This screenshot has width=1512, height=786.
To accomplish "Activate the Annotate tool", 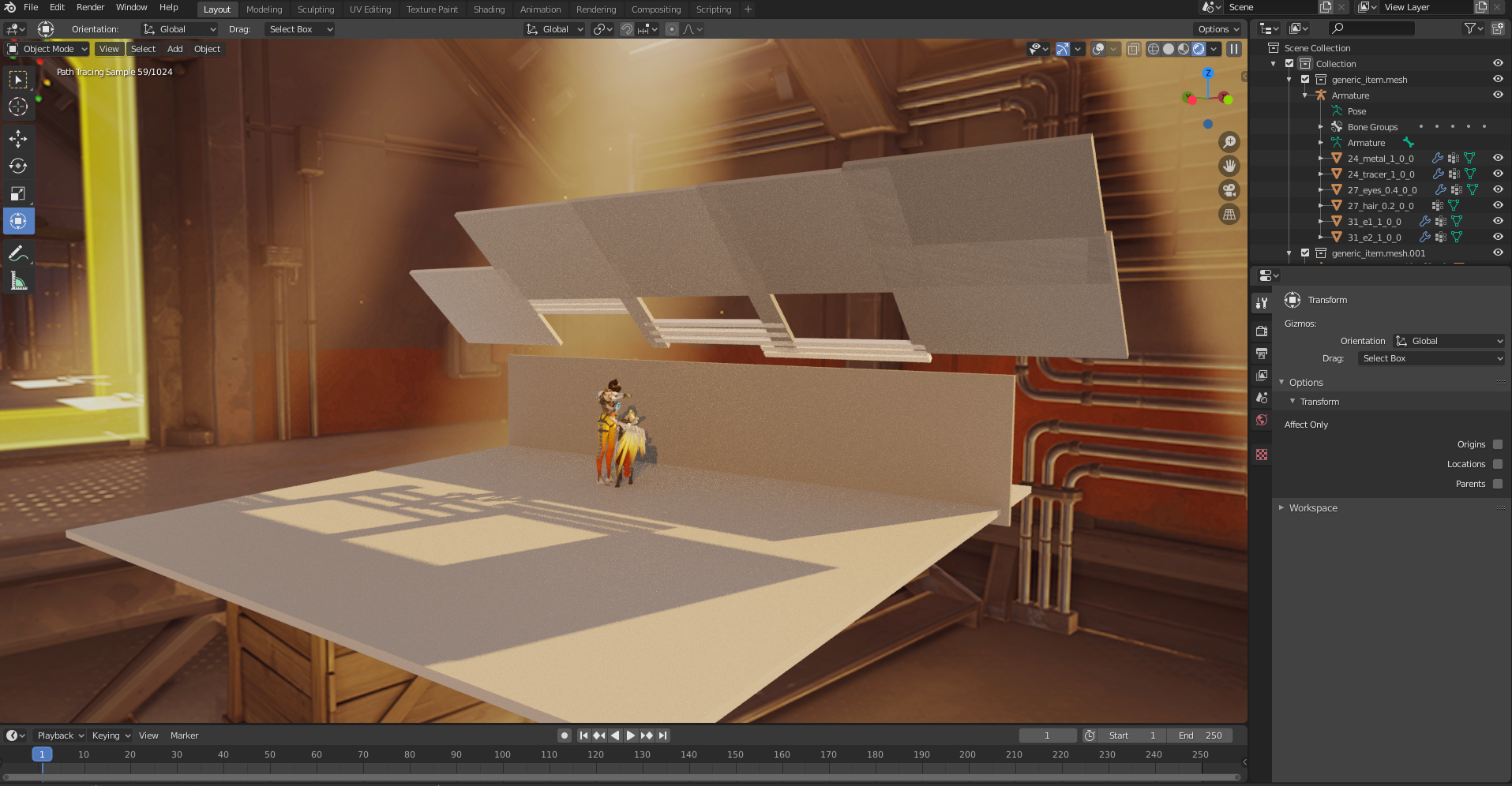I will [x=18, y=253].
